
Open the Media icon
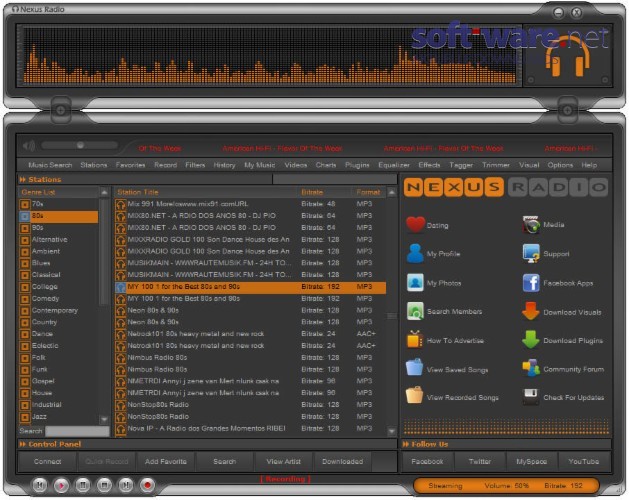click(531, 225)
